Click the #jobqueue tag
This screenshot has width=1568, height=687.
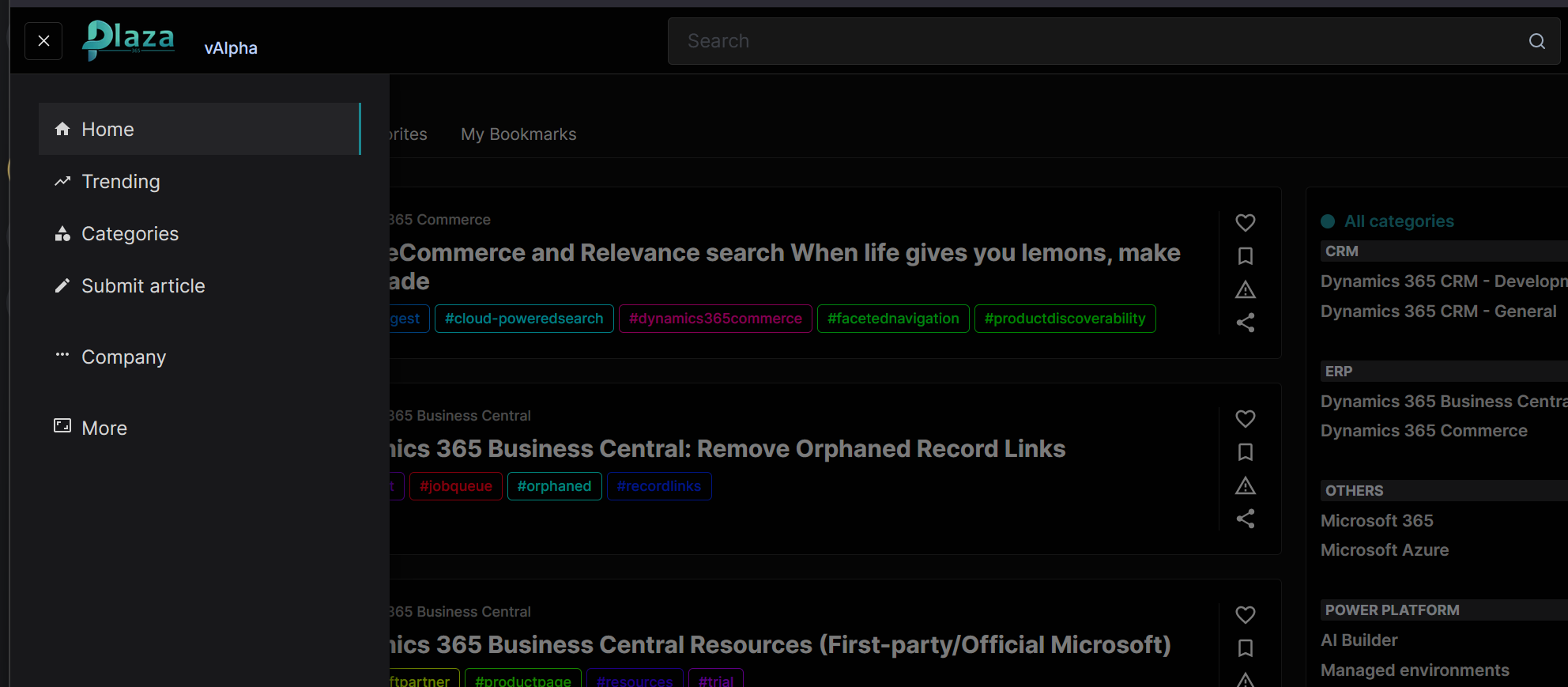coord(456,486)
